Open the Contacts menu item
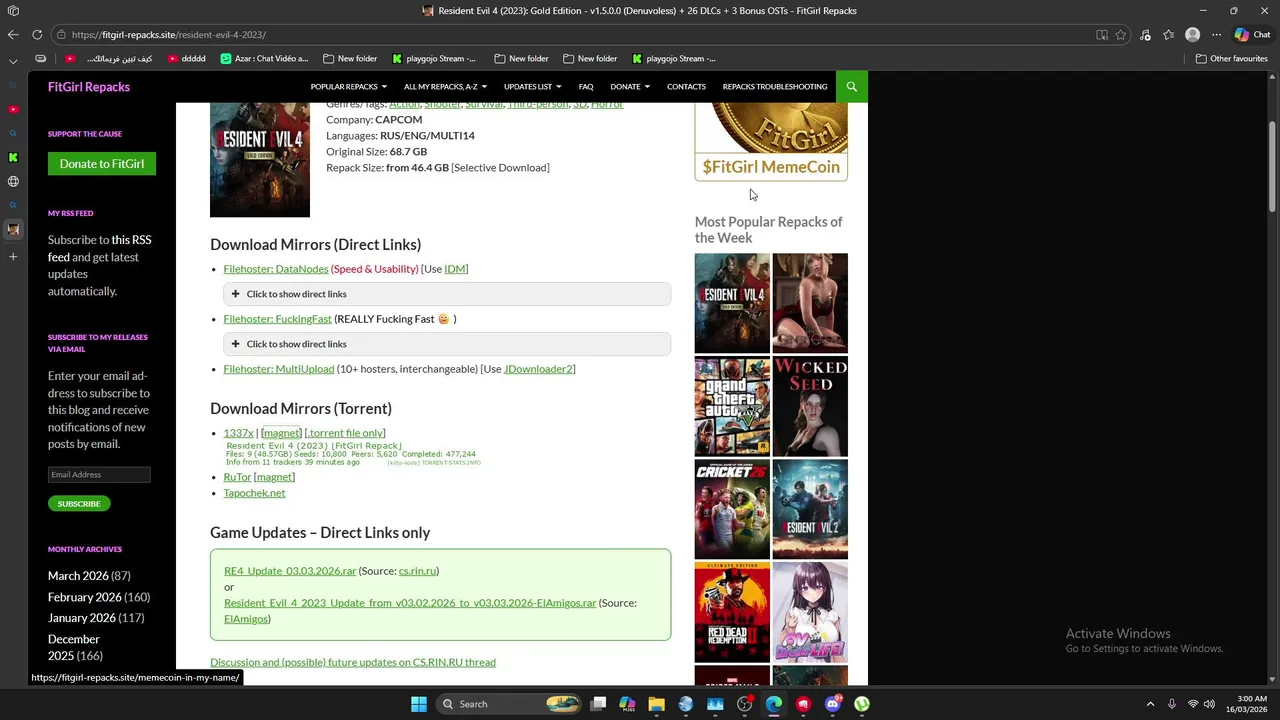 [x=686, y=87]
